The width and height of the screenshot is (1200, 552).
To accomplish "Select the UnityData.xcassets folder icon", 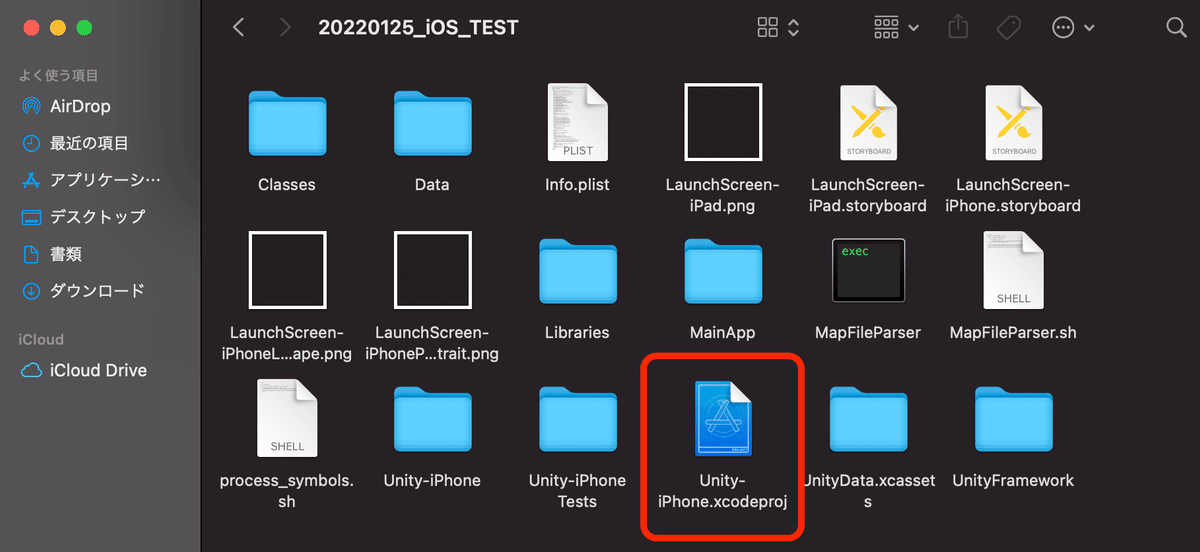I will pyautogui.click(x=868, y=420).
